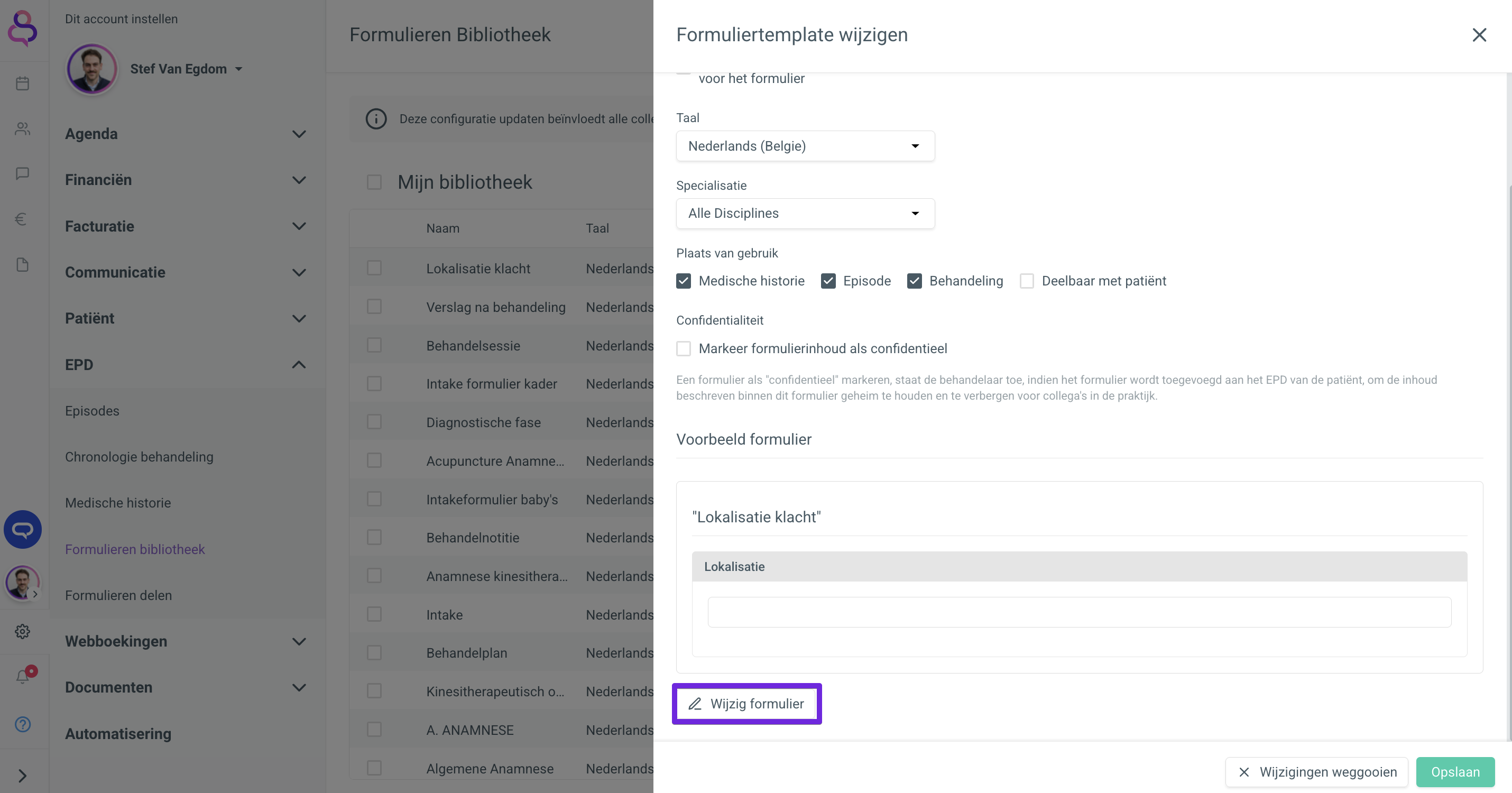Click the side panel vertical scrollbar
1512x793 pixels.
[x=1509, y=464]
